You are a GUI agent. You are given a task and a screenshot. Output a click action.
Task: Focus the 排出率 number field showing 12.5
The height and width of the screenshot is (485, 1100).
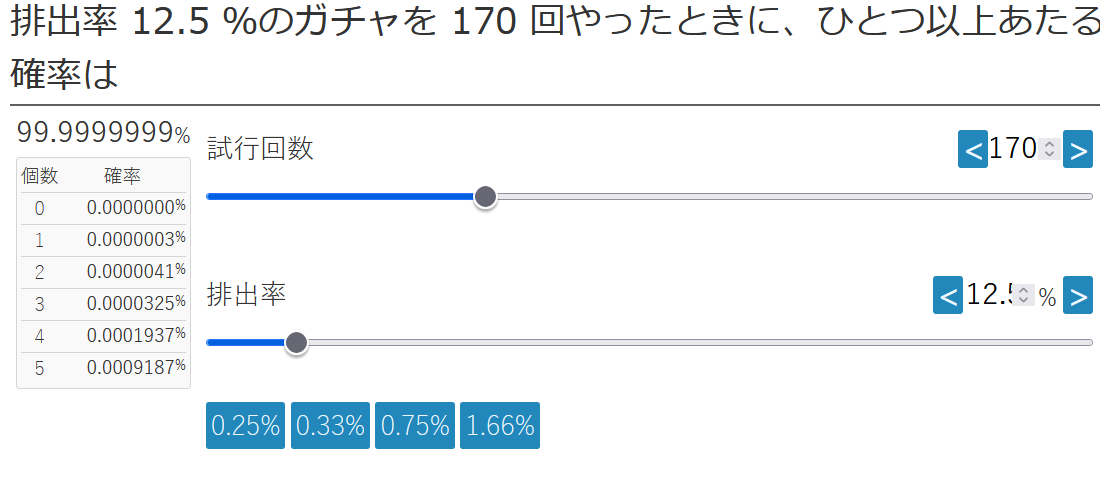click(x=989, y=296)
